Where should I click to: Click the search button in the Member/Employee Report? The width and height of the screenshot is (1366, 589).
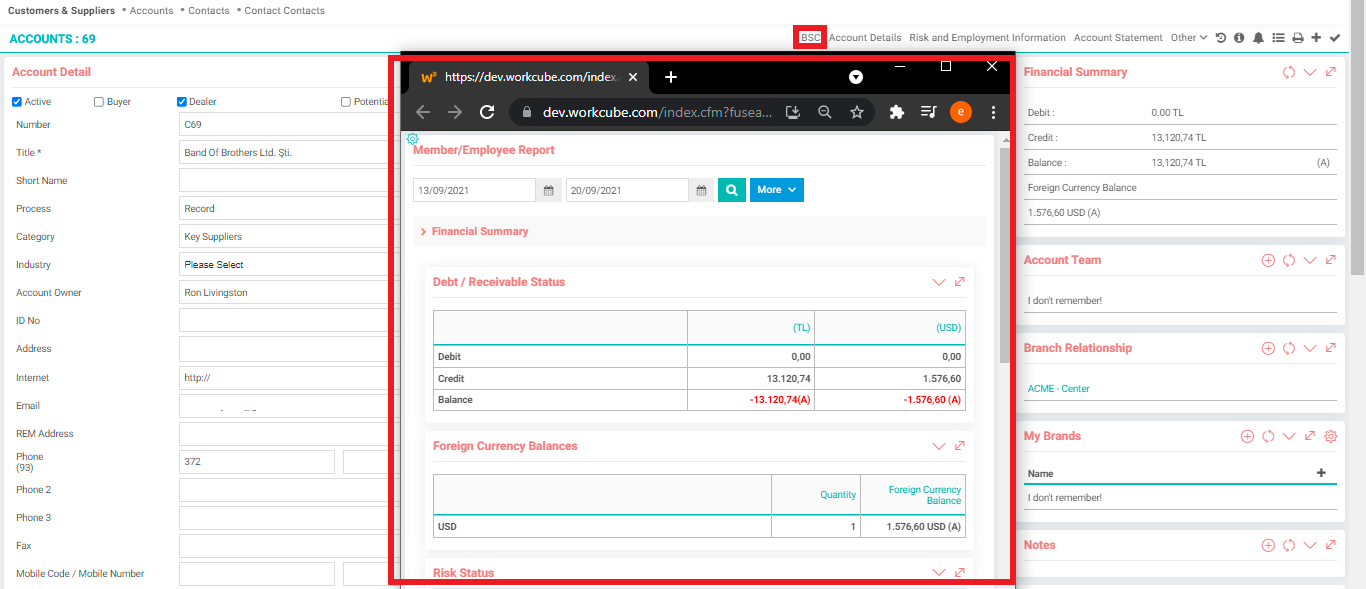[732, 190]
